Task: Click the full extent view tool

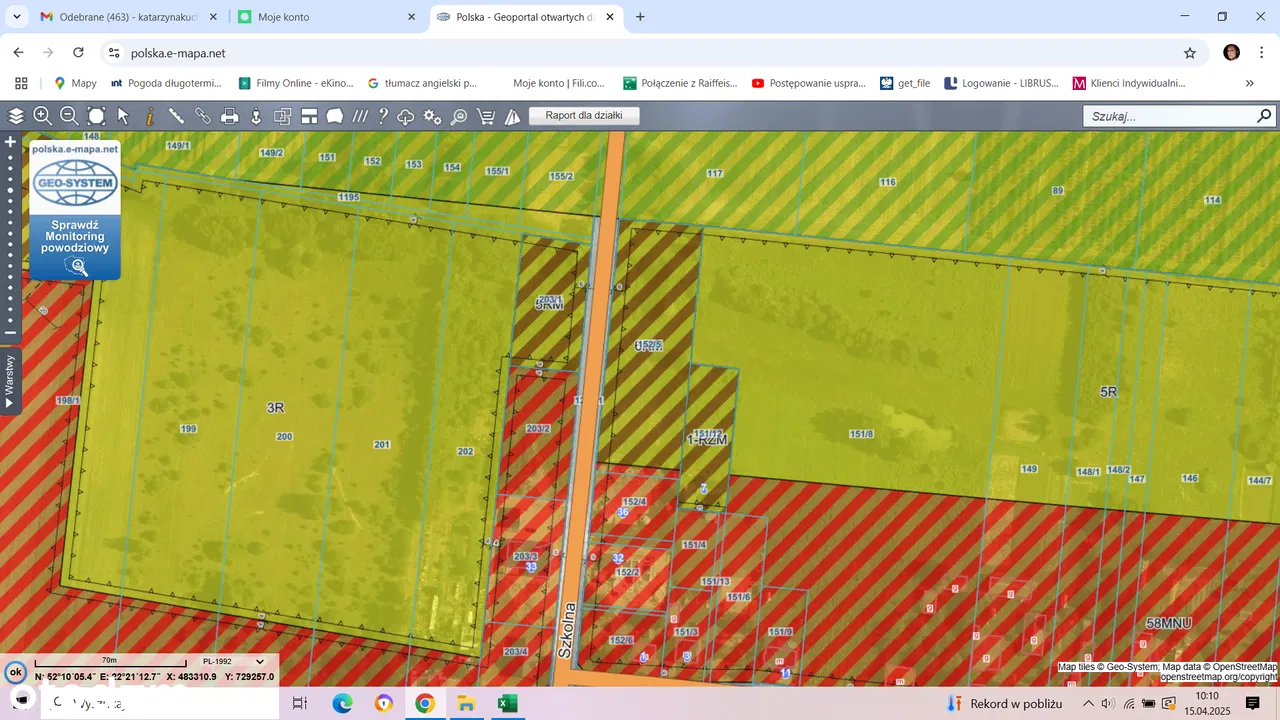Action: pos(96,116)
